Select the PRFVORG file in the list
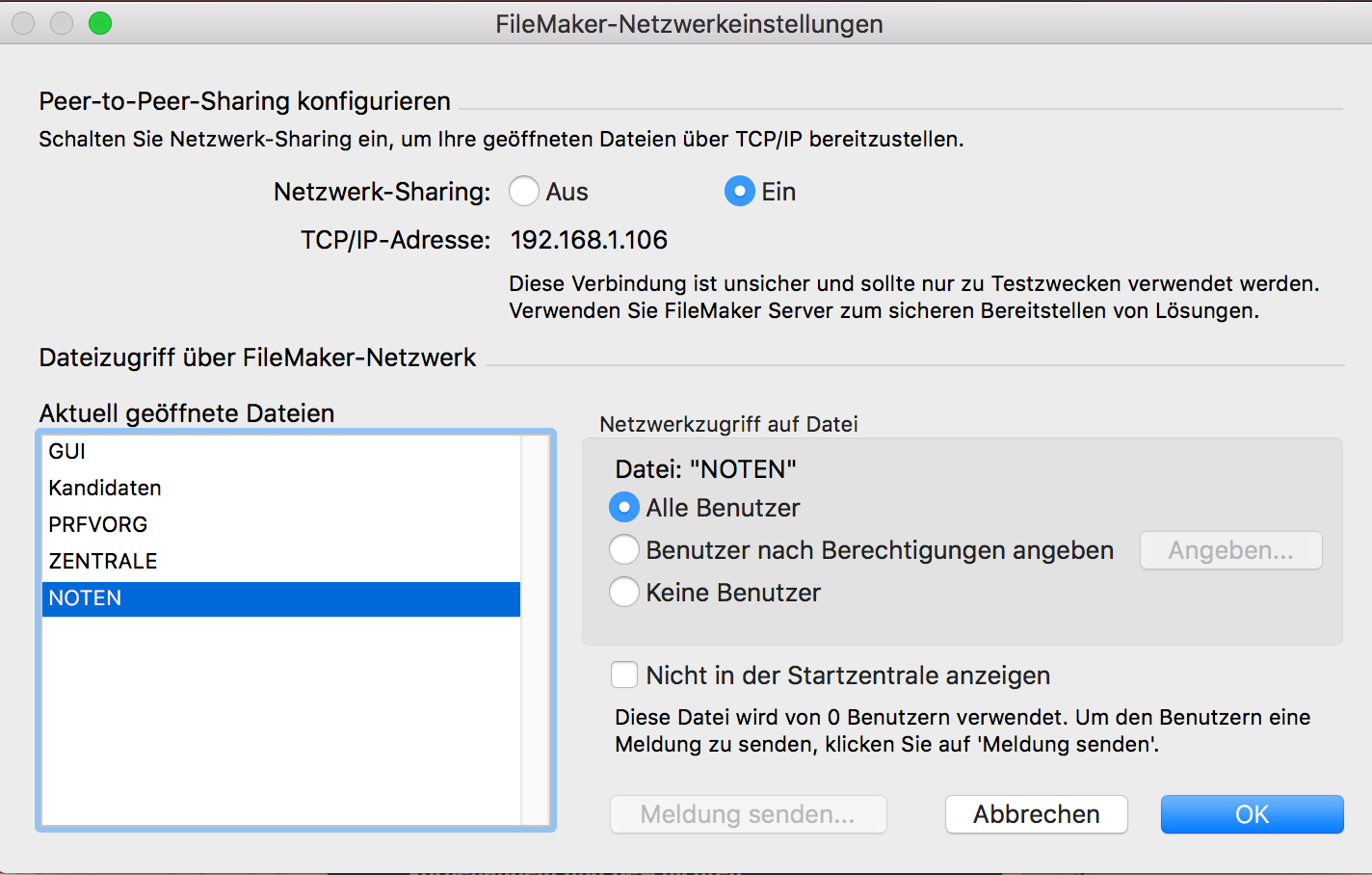Viewport: 1372px width, 875px height. click(281, 524)
